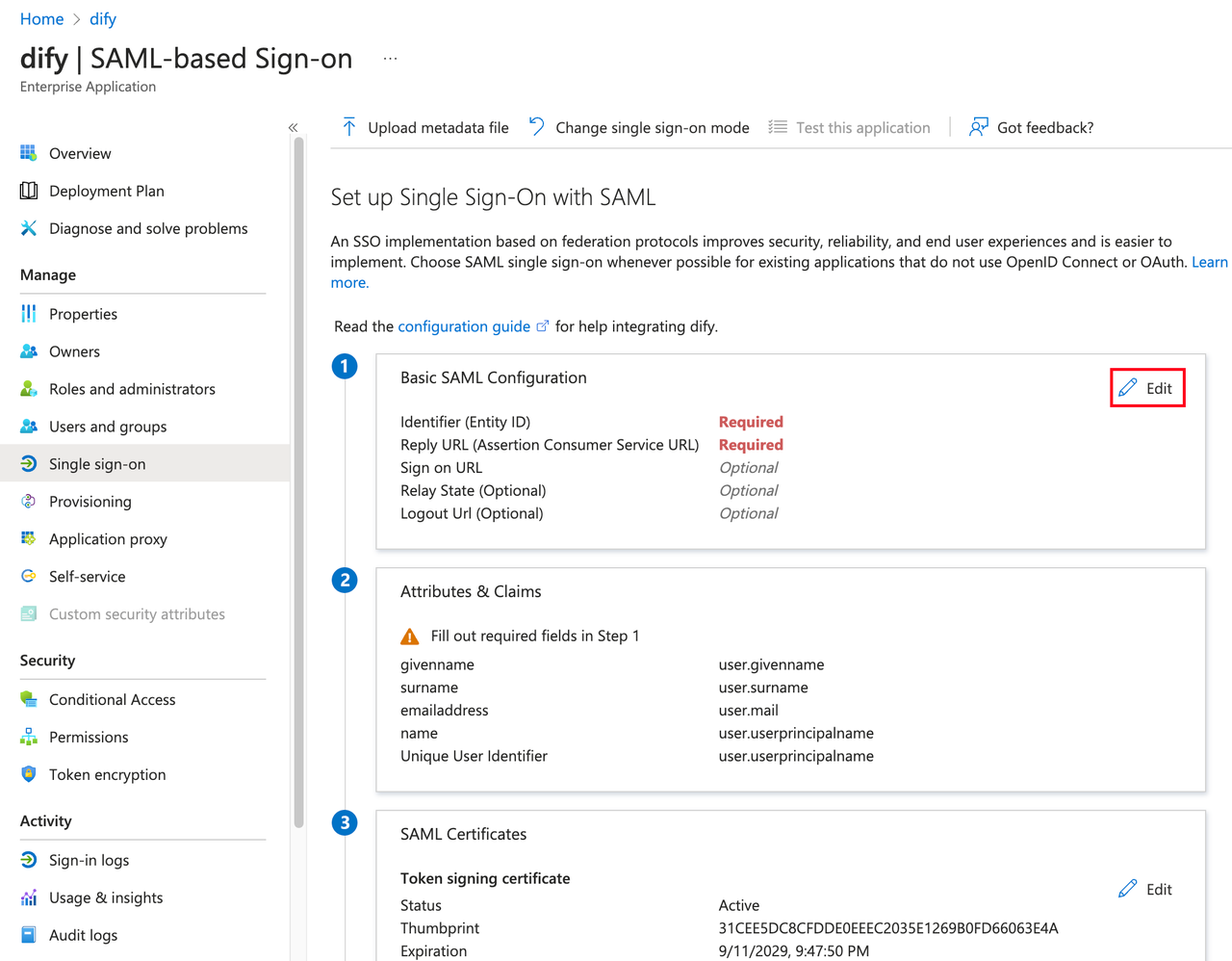Click the Users and groups icon
Viewport: 1232px width, 961px height.
(x=29, y=427)
